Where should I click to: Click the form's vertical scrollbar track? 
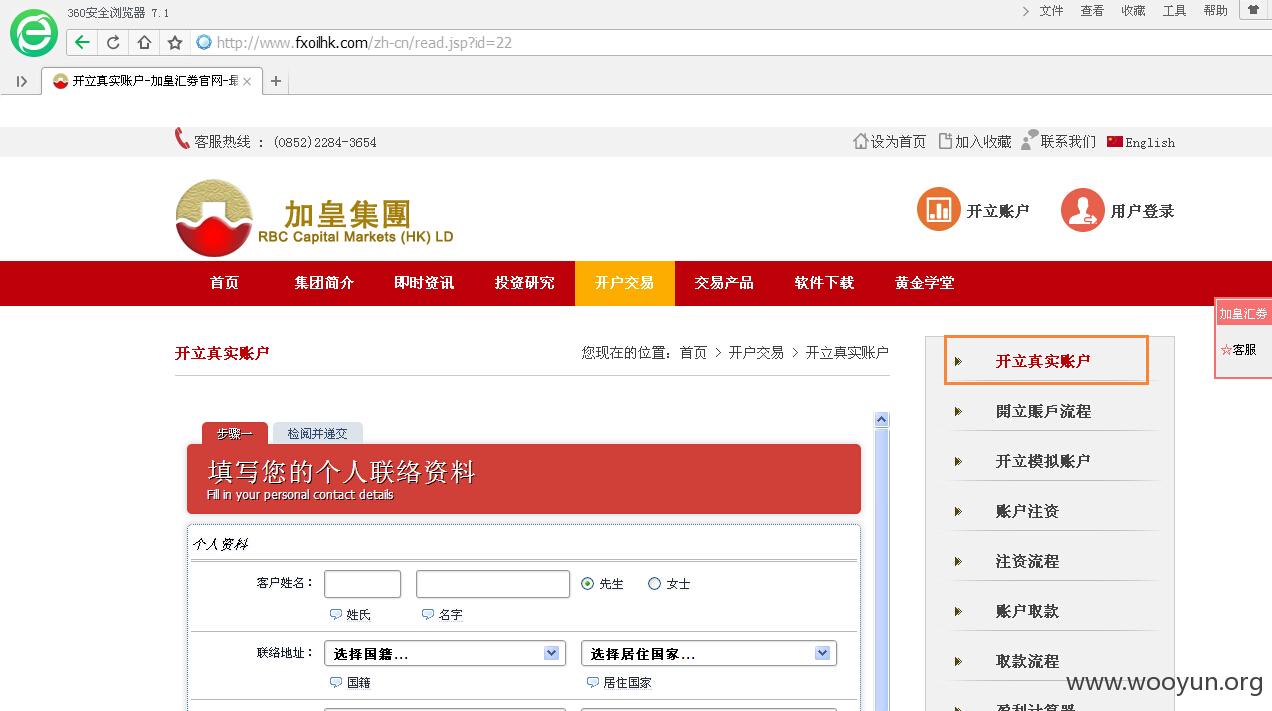pos(881,570)
